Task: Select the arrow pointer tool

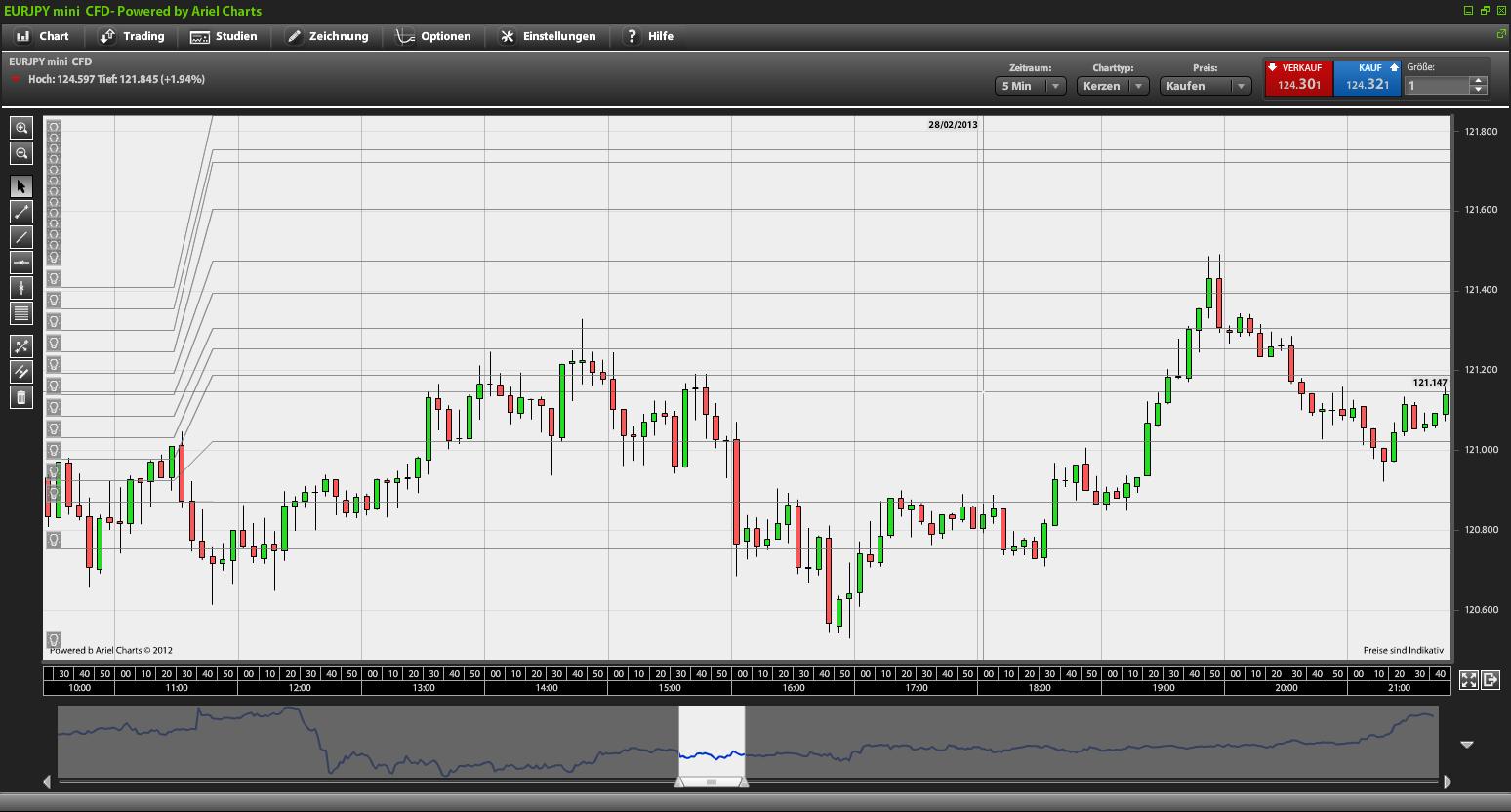Action: (21, 186)
